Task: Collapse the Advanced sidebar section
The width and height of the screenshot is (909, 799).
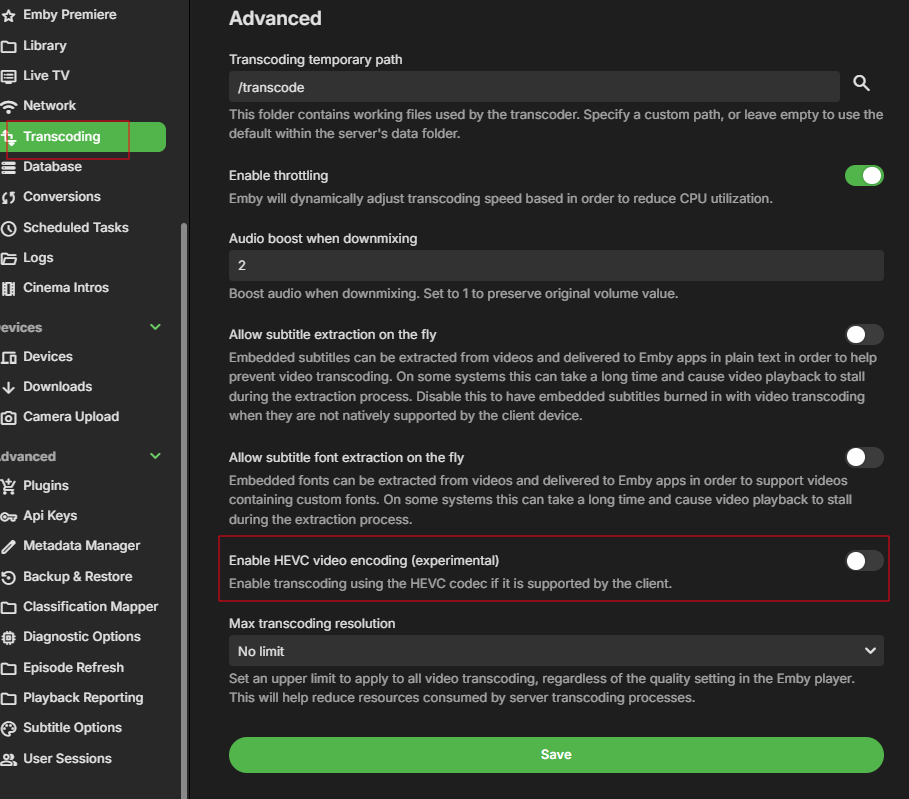Action: pyautogui.click(x=155, y=456)
